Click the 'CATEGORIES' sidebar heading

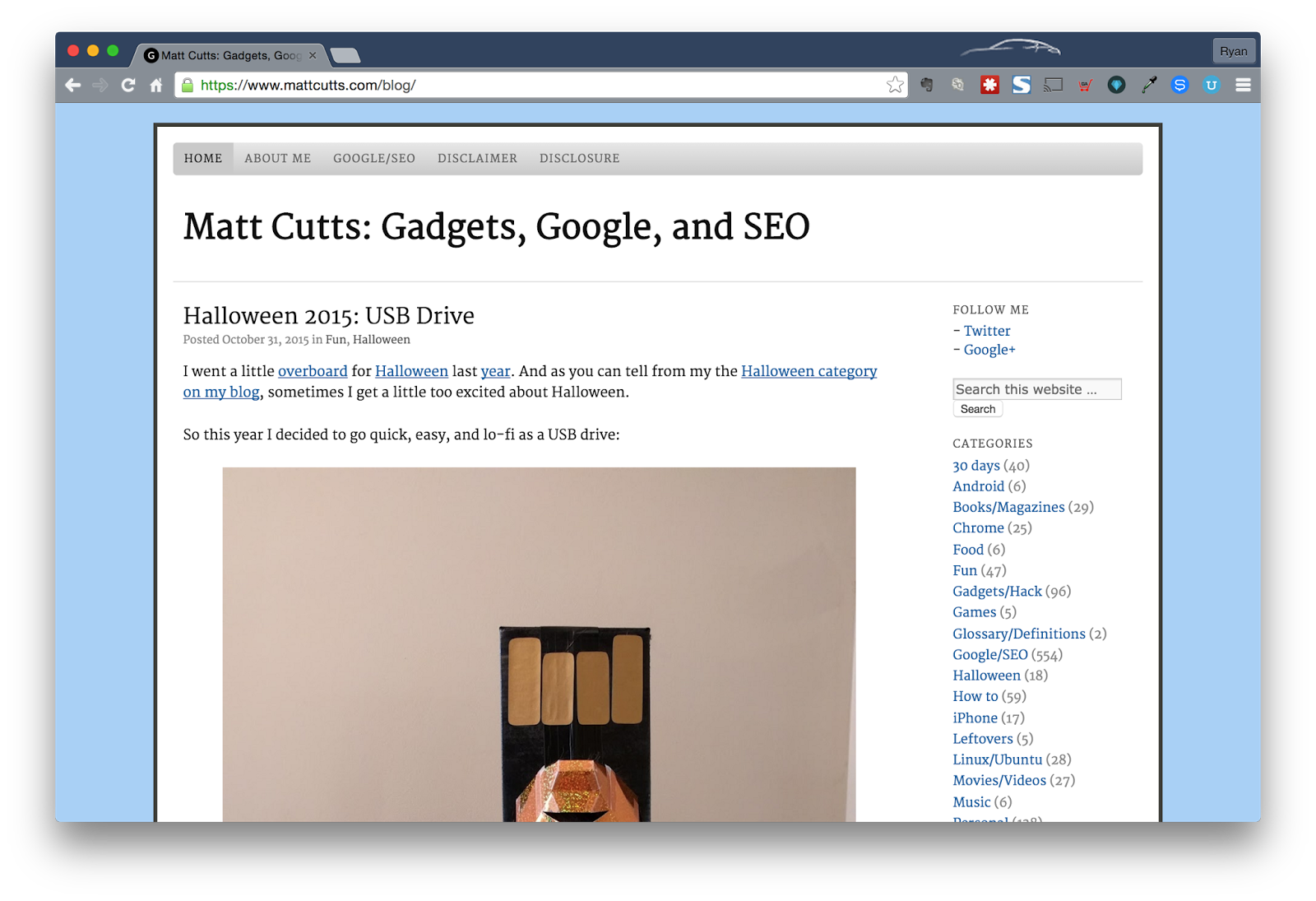992,443
